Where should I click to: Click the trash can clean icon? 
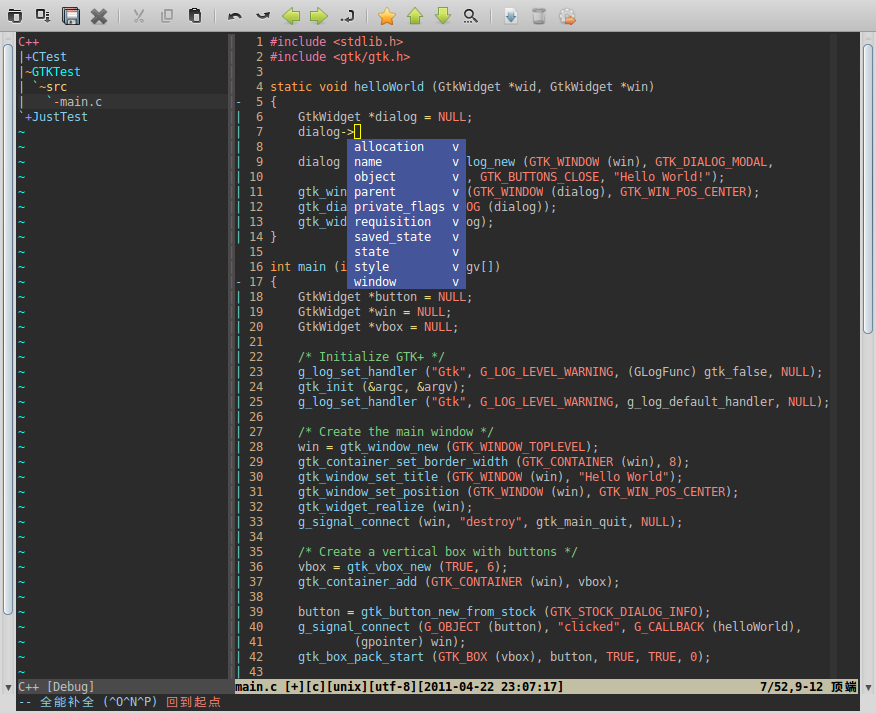click(x=539, y=16)
